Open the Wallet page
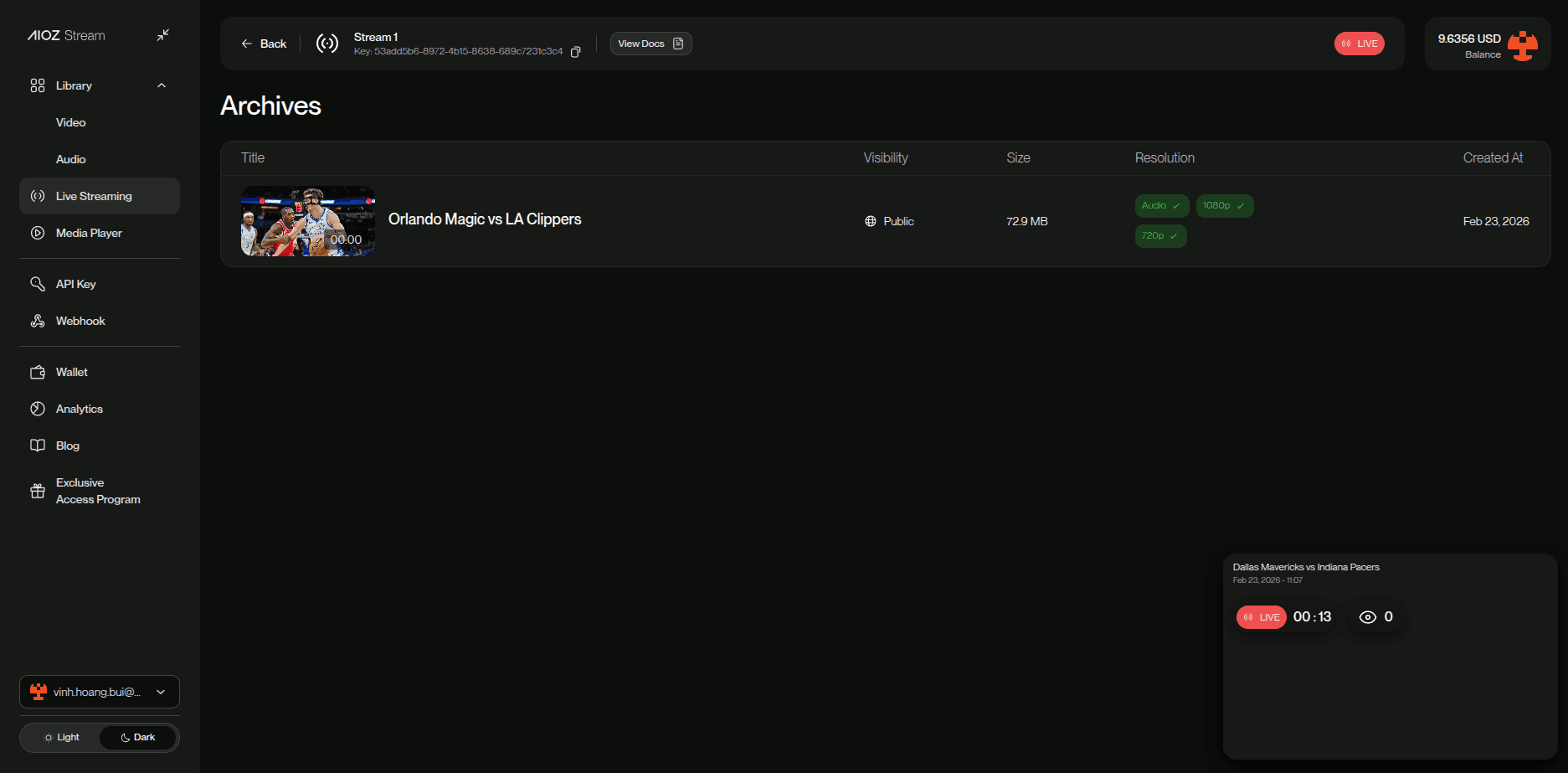 coord(71,372)
